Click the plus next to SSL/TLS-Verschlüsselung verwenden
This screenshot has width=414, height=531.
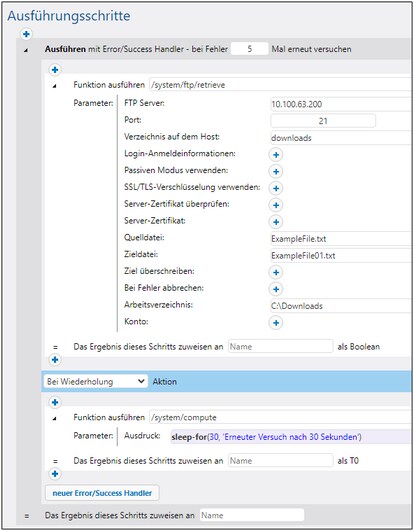point(276,188)
